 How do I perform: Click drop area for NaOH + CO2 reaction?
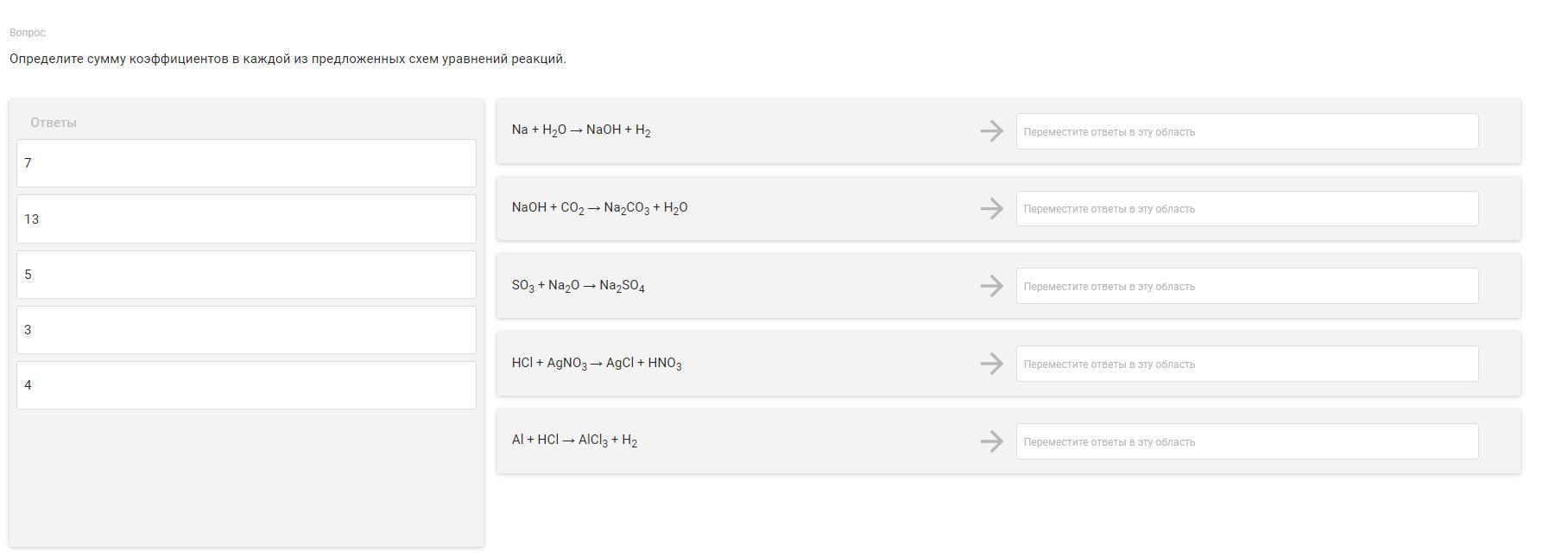point(1247,208)
